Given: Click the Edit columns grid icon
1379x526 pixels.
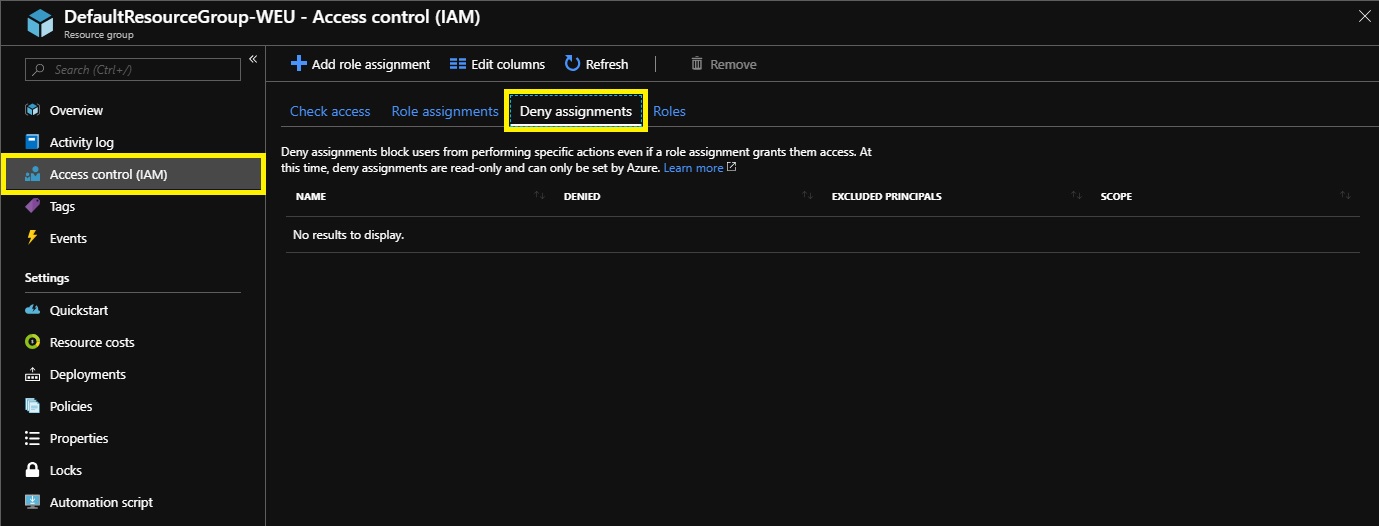Looking at the screenshot, I should pos(458,64).
